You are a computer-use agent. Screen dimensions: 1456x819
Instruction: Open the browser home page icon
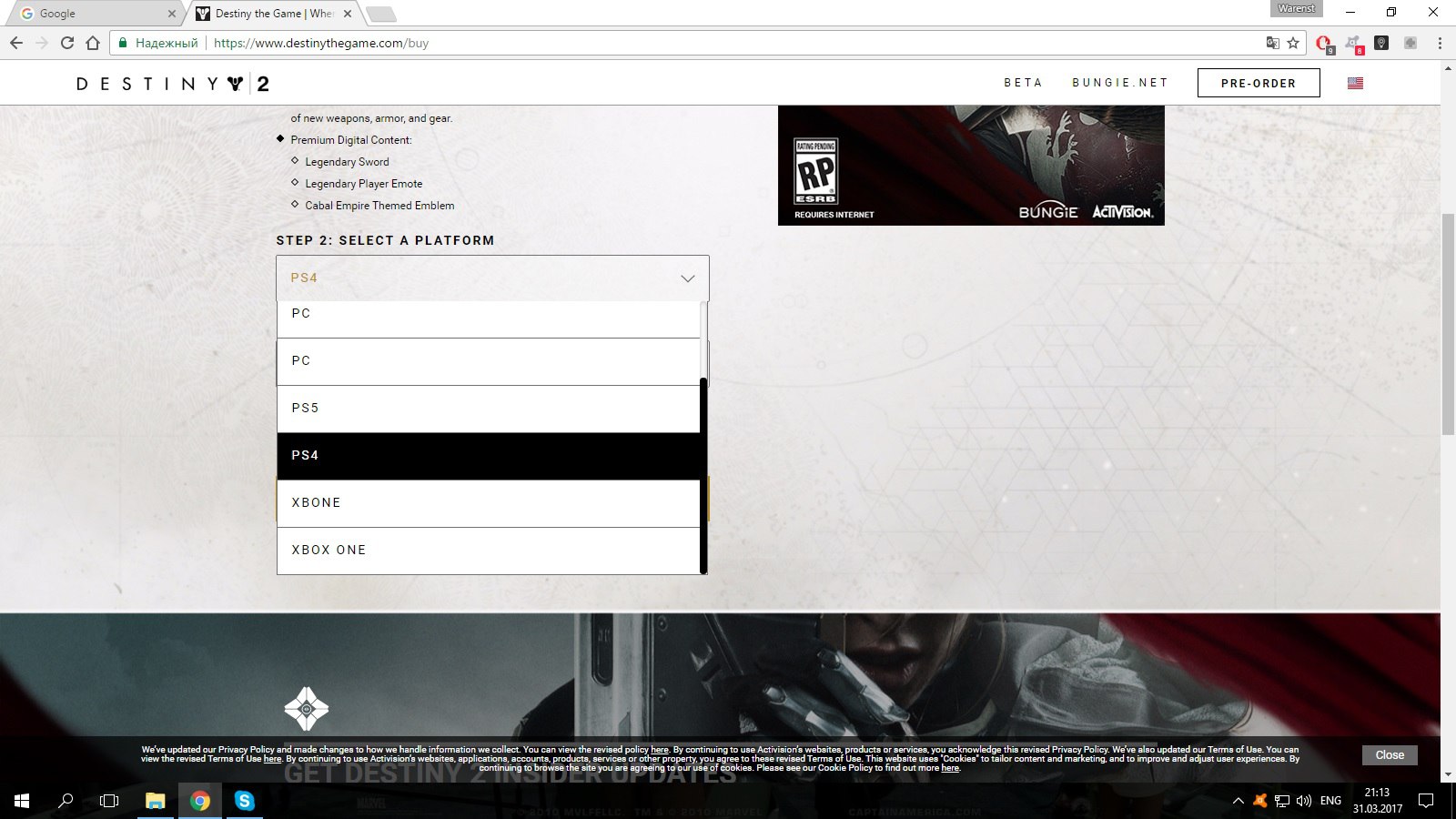pos(93,43)
